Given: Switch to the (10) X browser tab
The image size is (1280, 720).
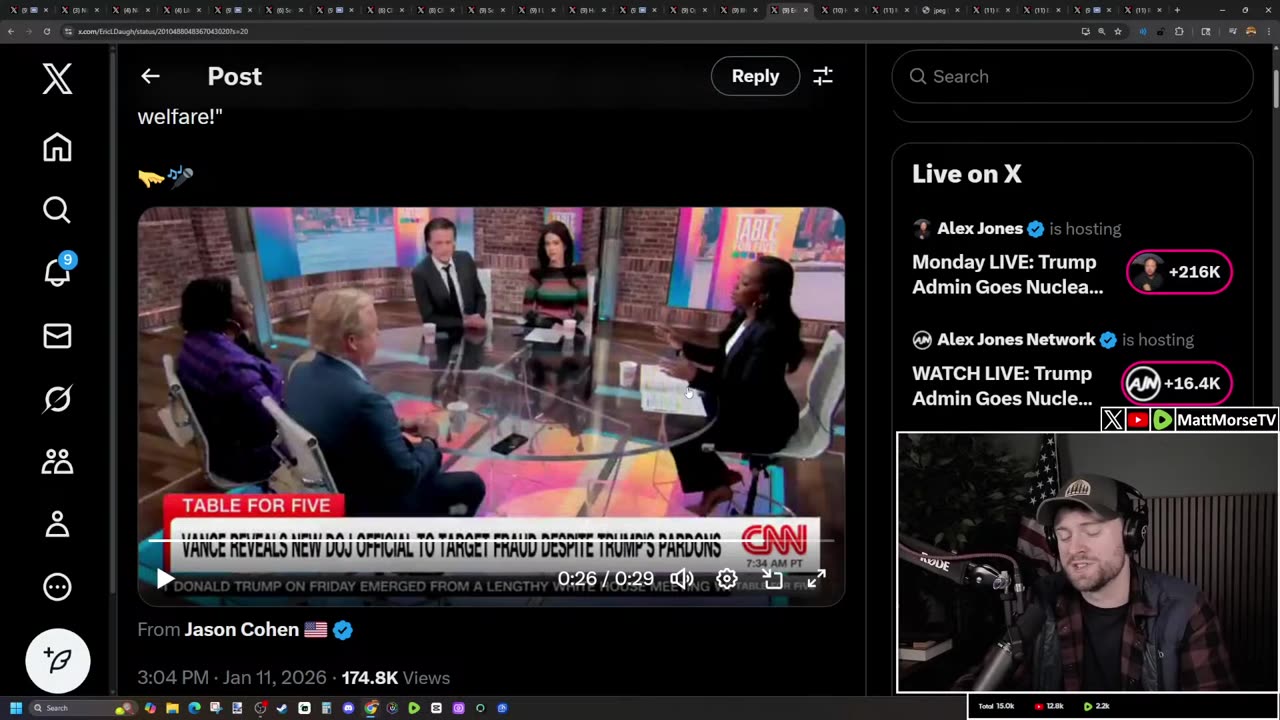Looking at the screenshot, I should coord(838,10).
